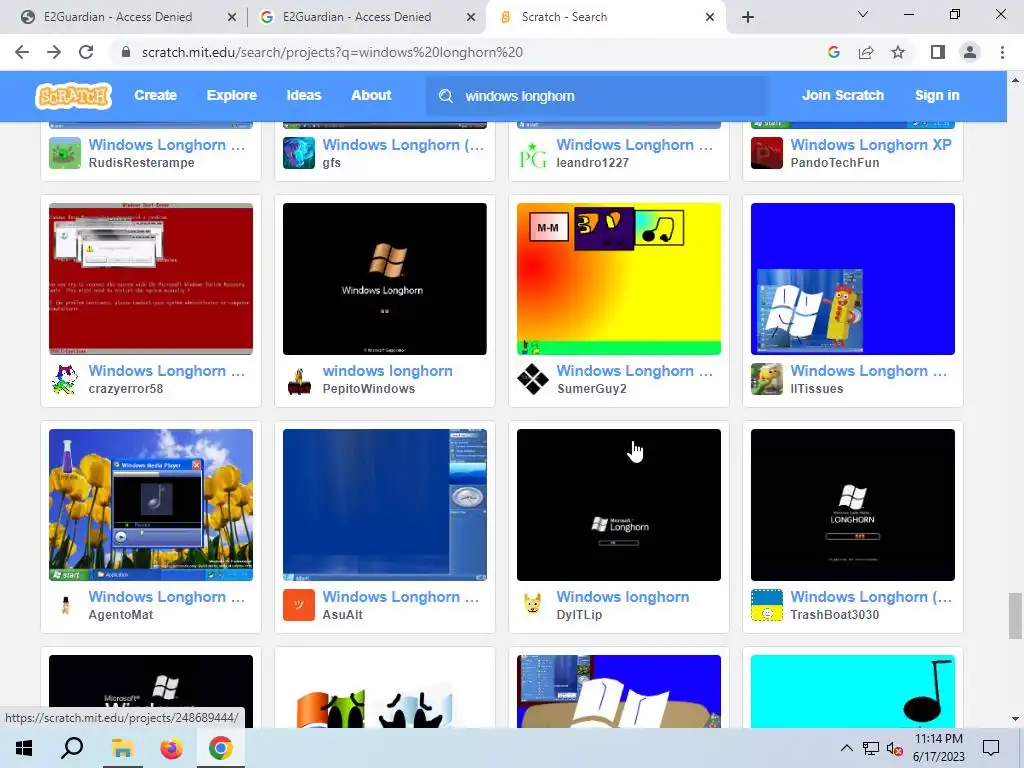The width and height of the screenshot is (1024, 768).
Task: Click the muted volume tray icon
Action: pos(894,748)
